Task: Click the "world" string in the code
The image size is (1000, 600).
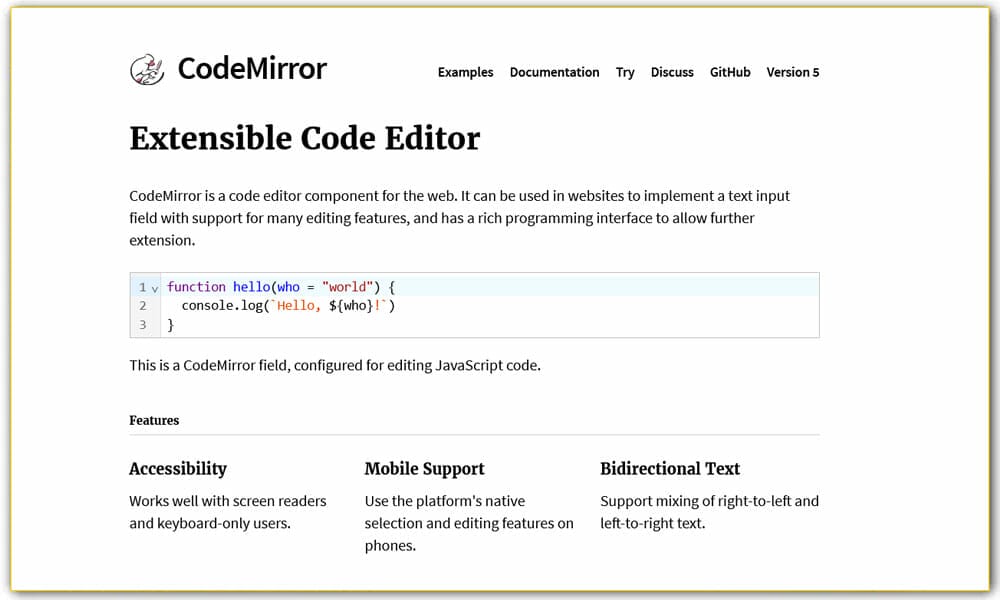Action: tap(345, 287)
